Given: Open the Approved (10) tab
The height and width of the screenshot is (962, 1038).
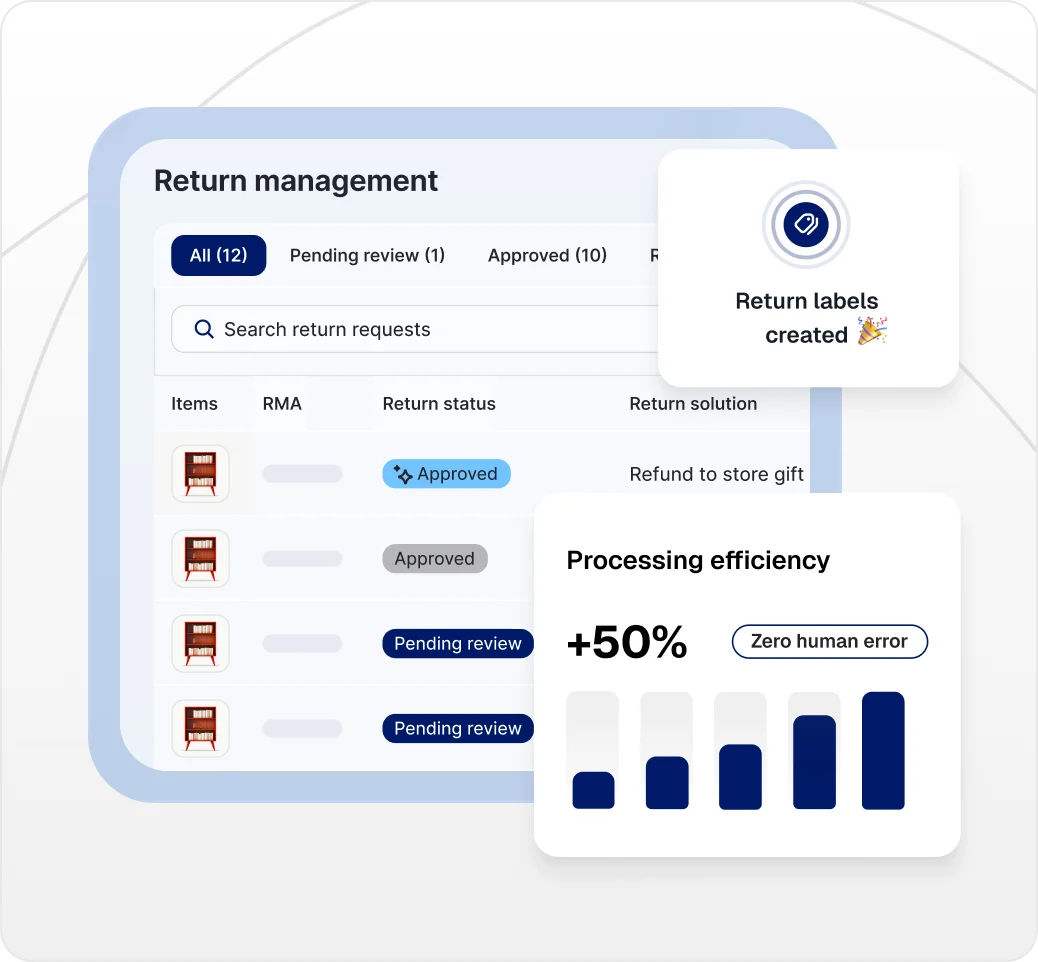Looking at the screenshot, I should 547,255.
